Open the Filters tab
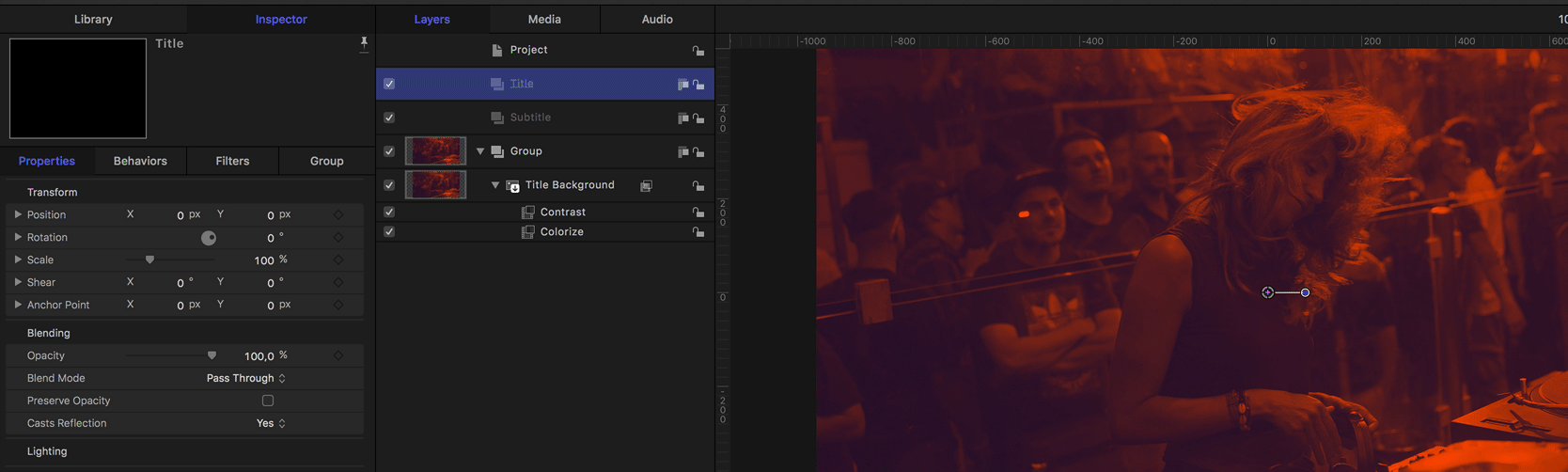Image resolution: width=1568 pixels, height=472 pixels. point(232,161)
